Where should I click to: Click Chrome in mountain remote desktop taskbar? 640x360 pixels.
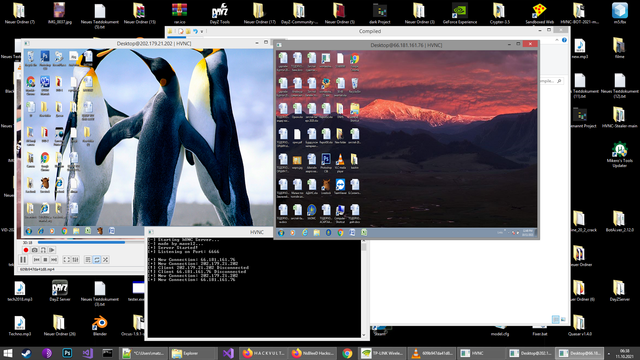coord(340,233)
